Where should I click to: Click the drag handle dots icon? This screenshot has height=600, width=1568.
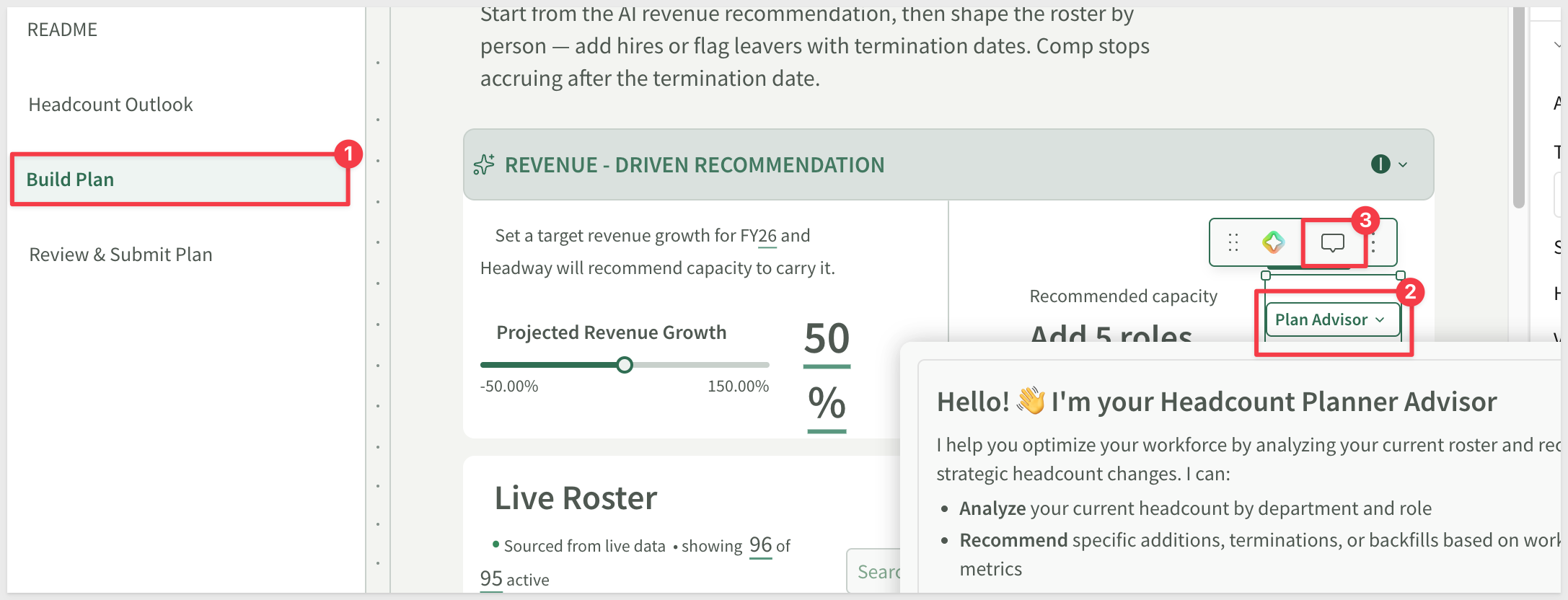[1233, 242]
